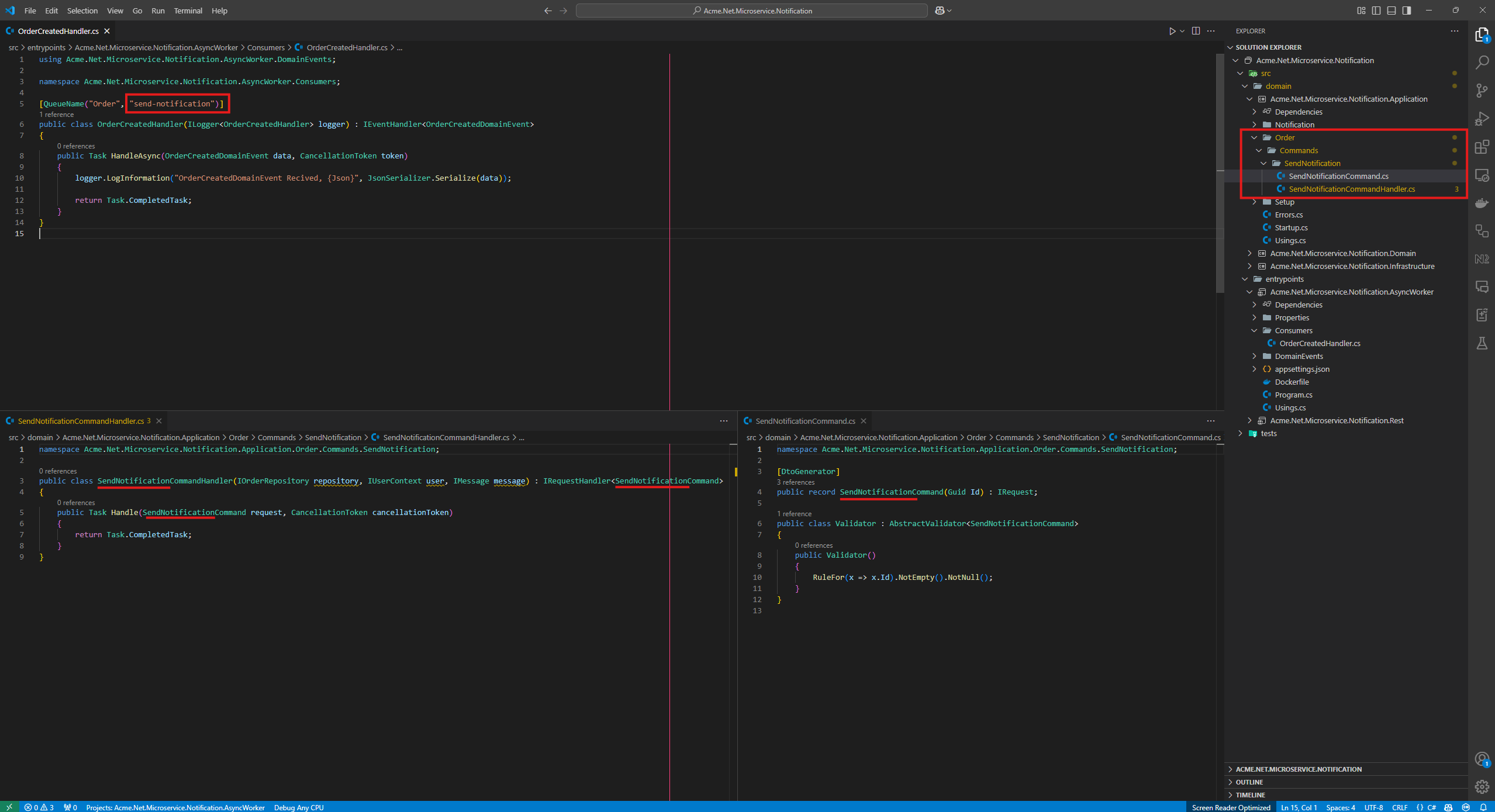
Task: Split the OrderCreatedHandler editor right
Action: point(1196,31)
